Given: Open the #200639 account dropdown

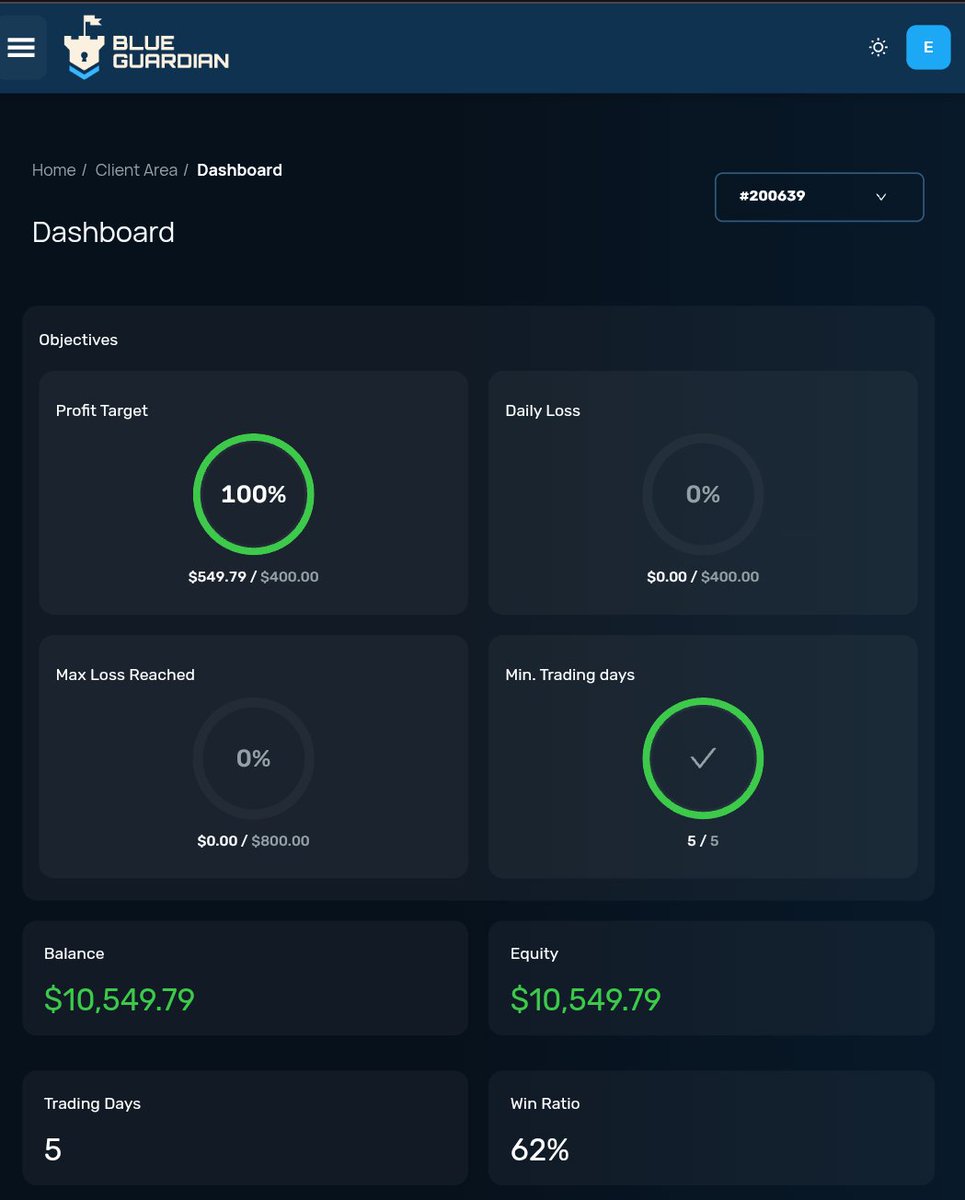Looking at the screenshot, I should (818, 196).
